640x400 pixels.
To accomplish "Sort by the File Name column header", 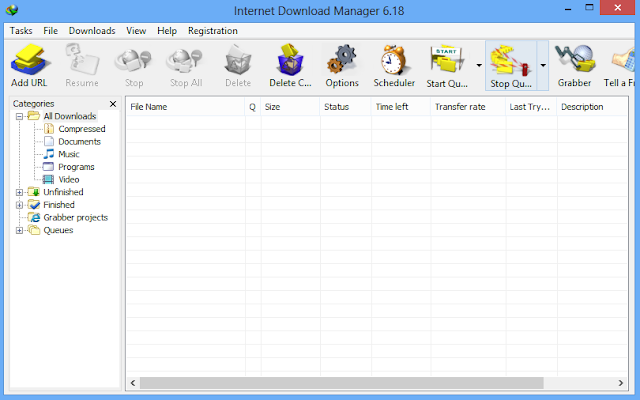I will click(x=185, y=107).
